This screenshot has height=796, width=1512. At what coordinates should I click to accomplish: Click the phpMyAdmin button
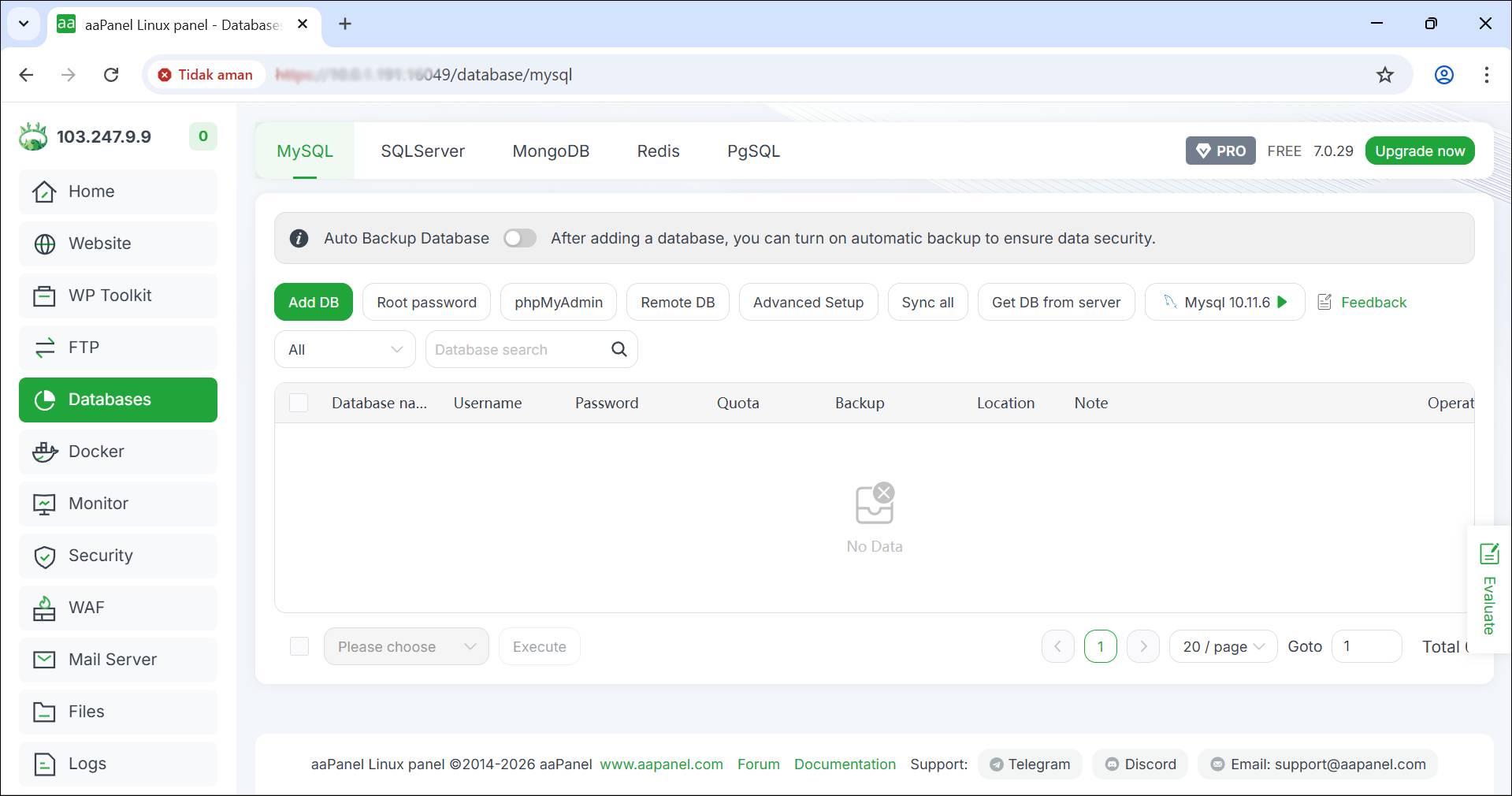[x=559, y=303]
